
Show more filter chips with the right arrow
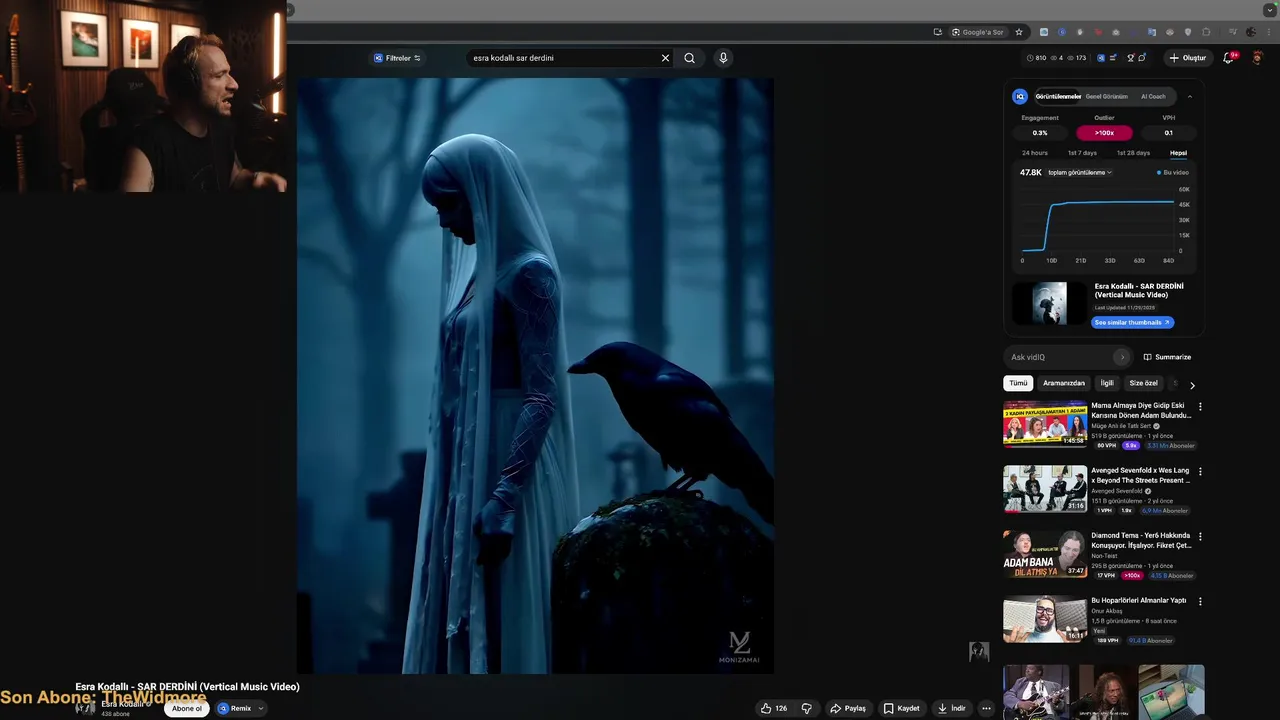click(x=1192, y=385)
